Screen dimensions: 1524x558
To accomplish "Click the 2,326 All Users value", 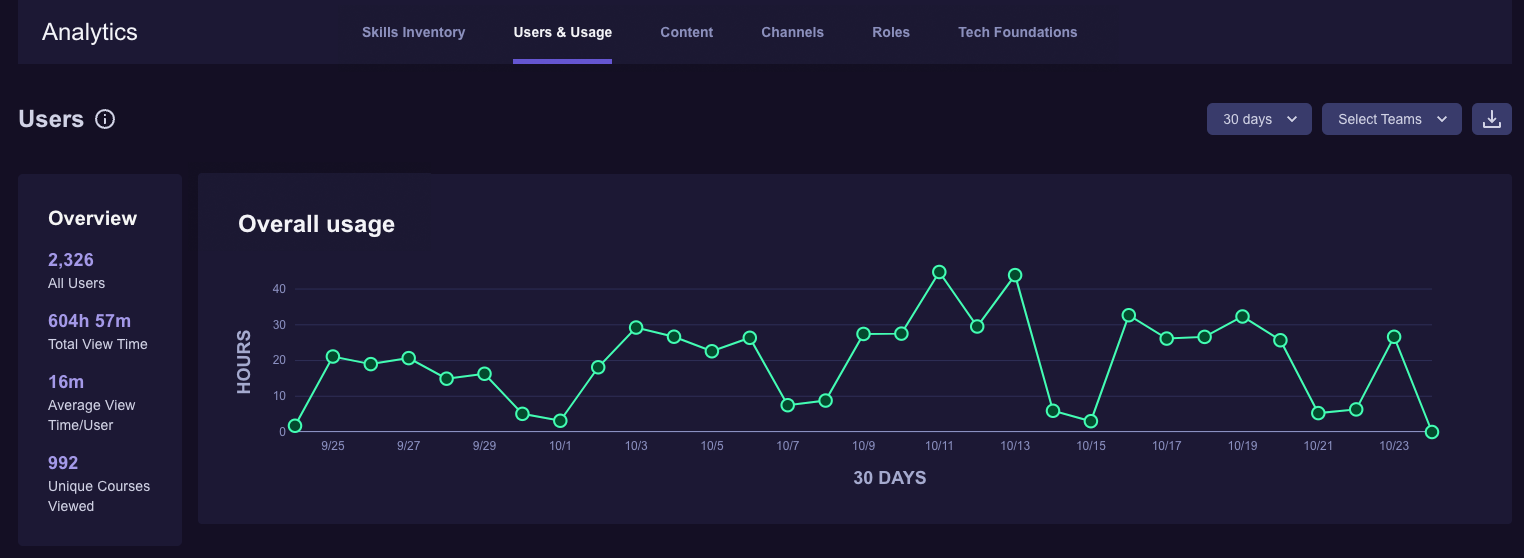I will click(x=71, y=260).
